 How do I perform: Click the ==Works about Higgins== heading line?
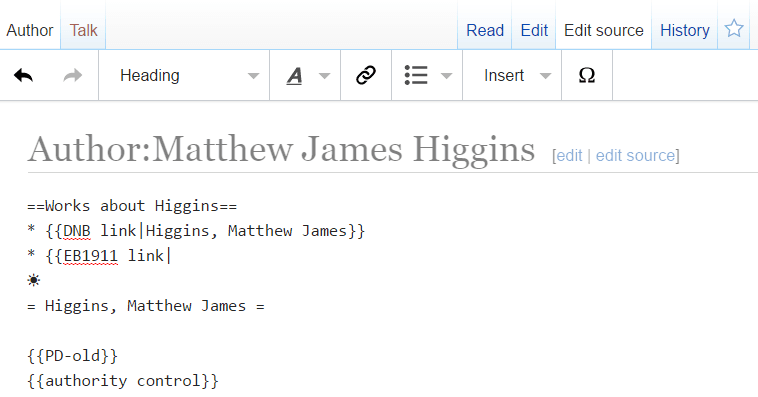pos(132,206)
